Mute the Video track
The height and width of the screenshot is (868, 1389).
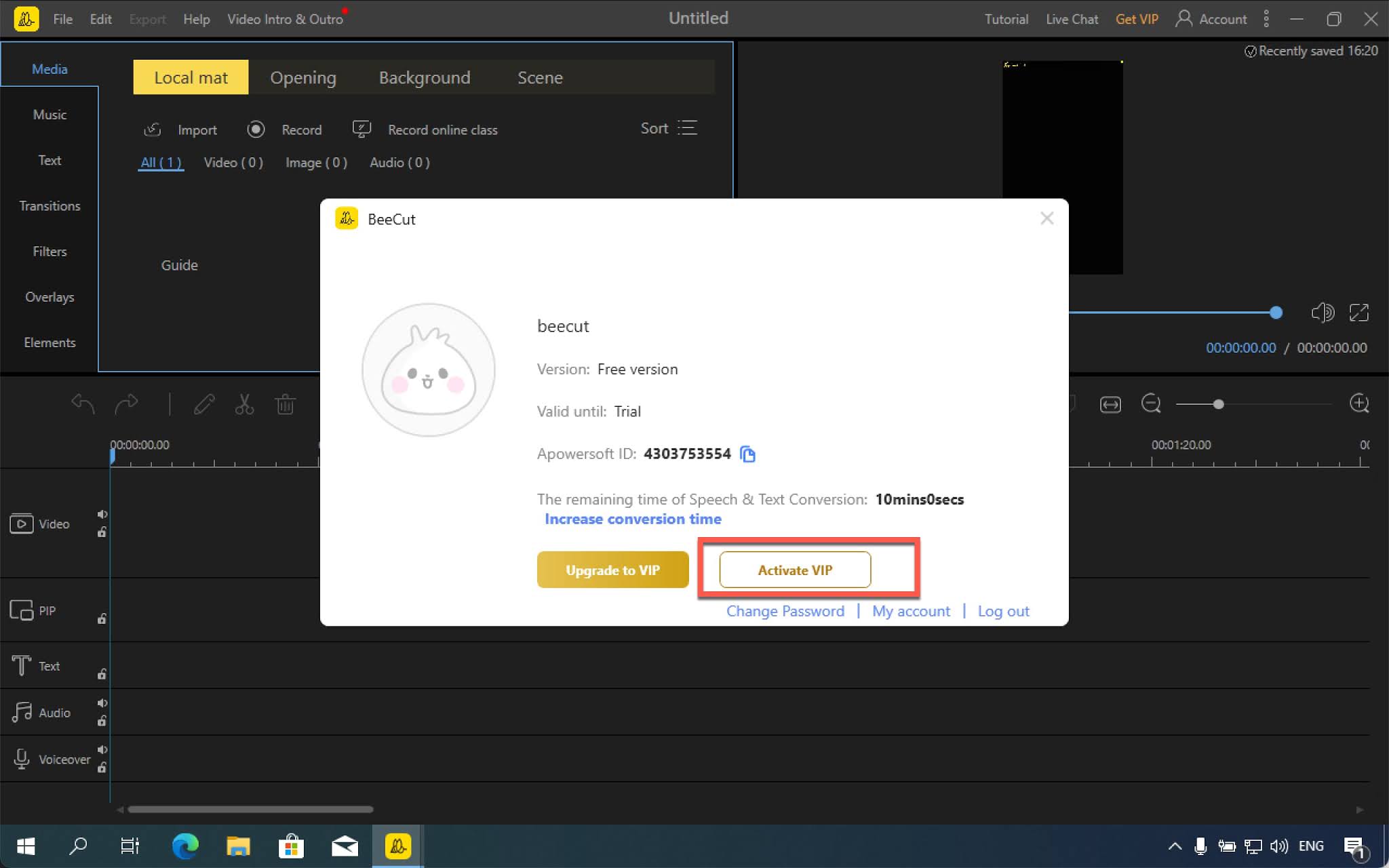point(102,514)
